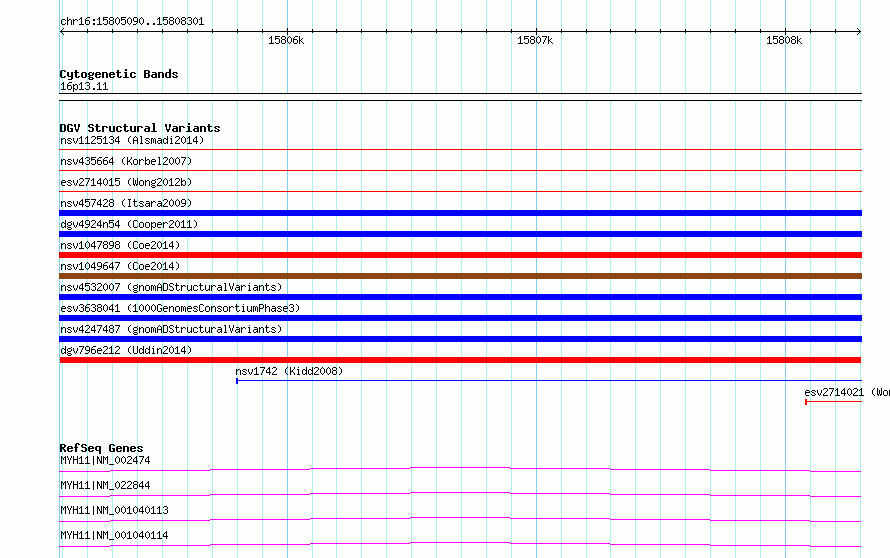Click the magenta line under MYH11|NM_022844
The width and height of the screenshot is (890, 558).
coord(460,494)
